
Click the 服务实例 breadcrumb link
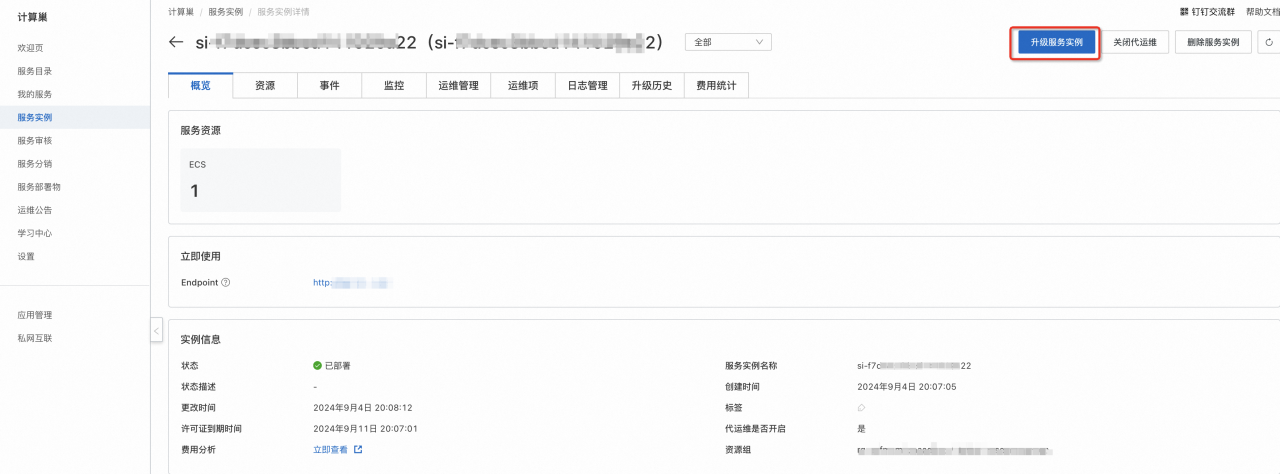click(226, 12)
